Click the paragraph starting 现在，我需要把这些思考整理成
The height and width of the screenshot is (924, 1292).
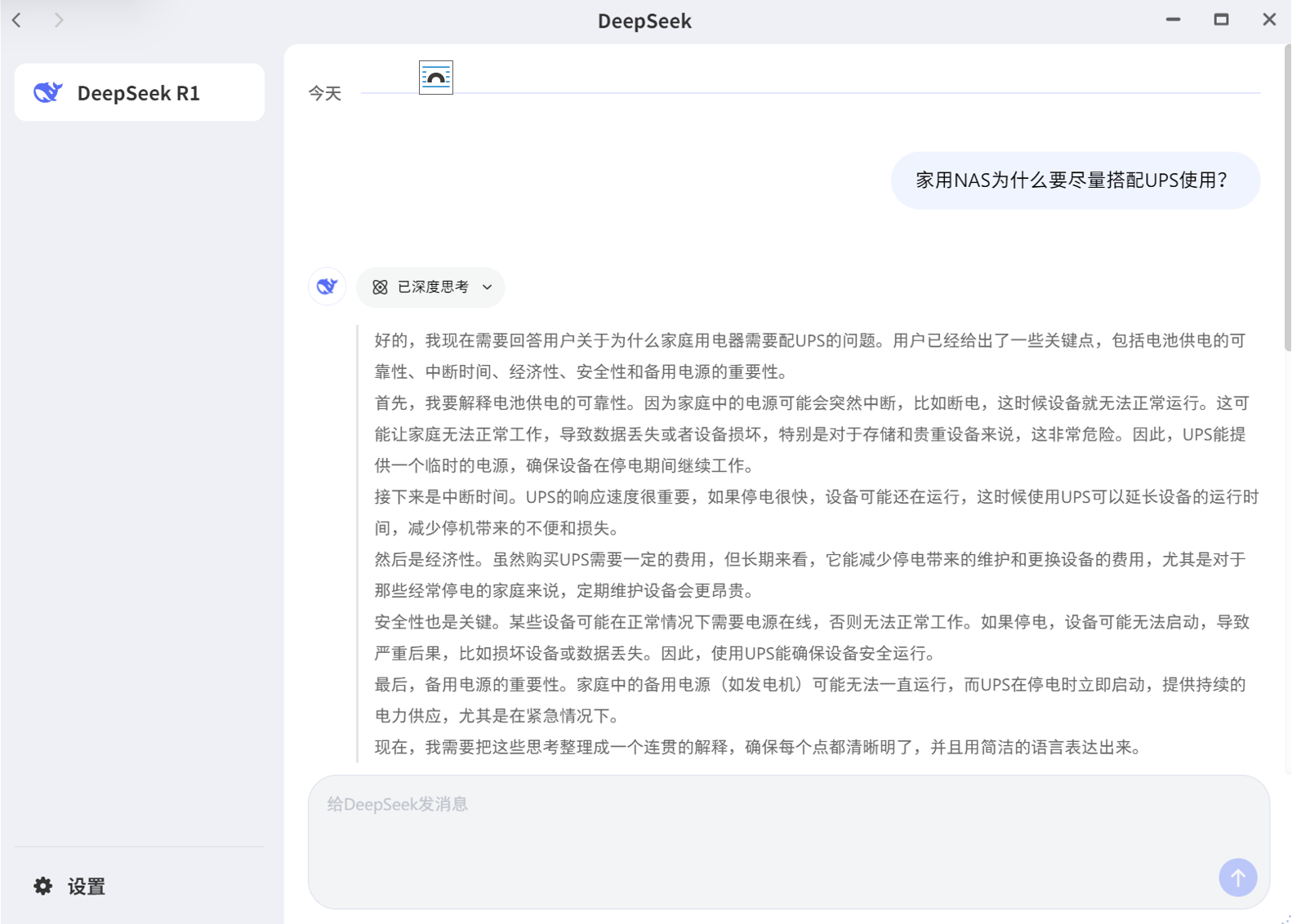pos(758,747)
